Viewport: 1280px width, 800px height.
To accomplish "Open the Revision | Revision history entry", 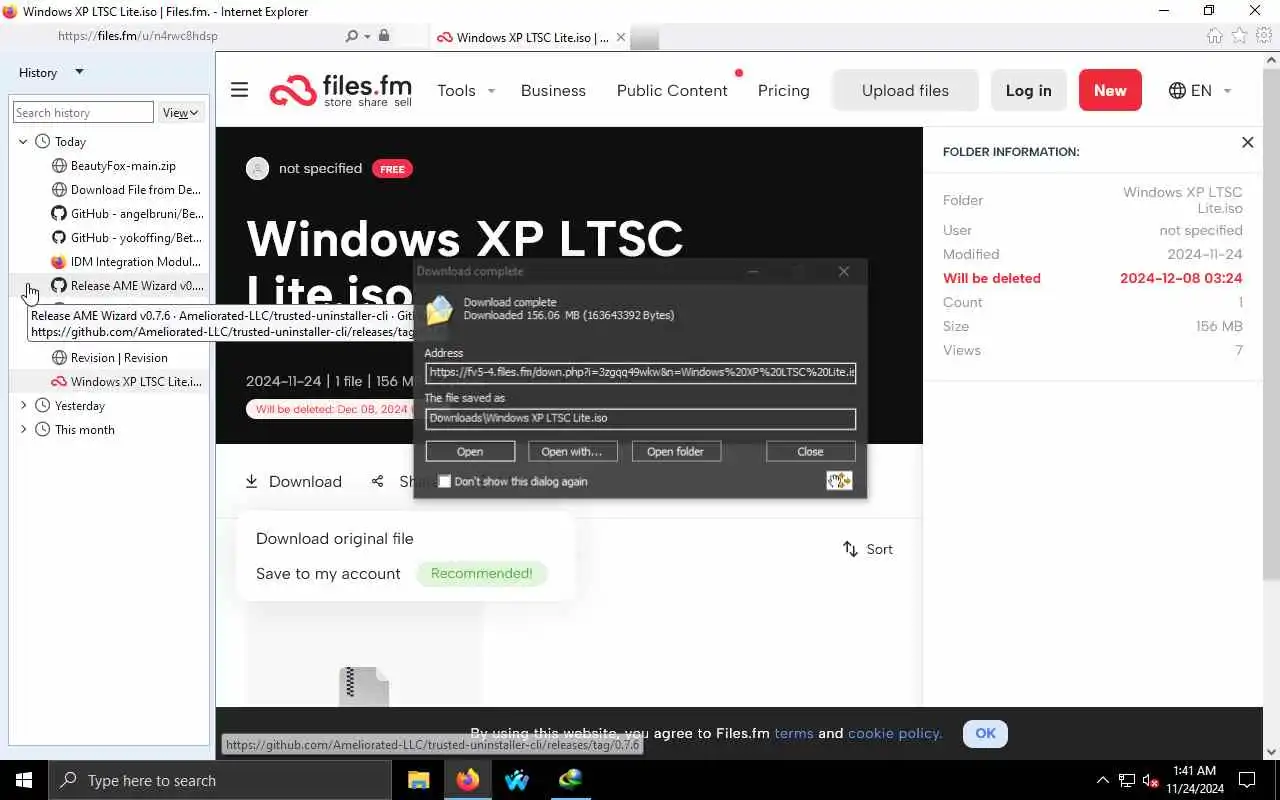I will (110, 358).
